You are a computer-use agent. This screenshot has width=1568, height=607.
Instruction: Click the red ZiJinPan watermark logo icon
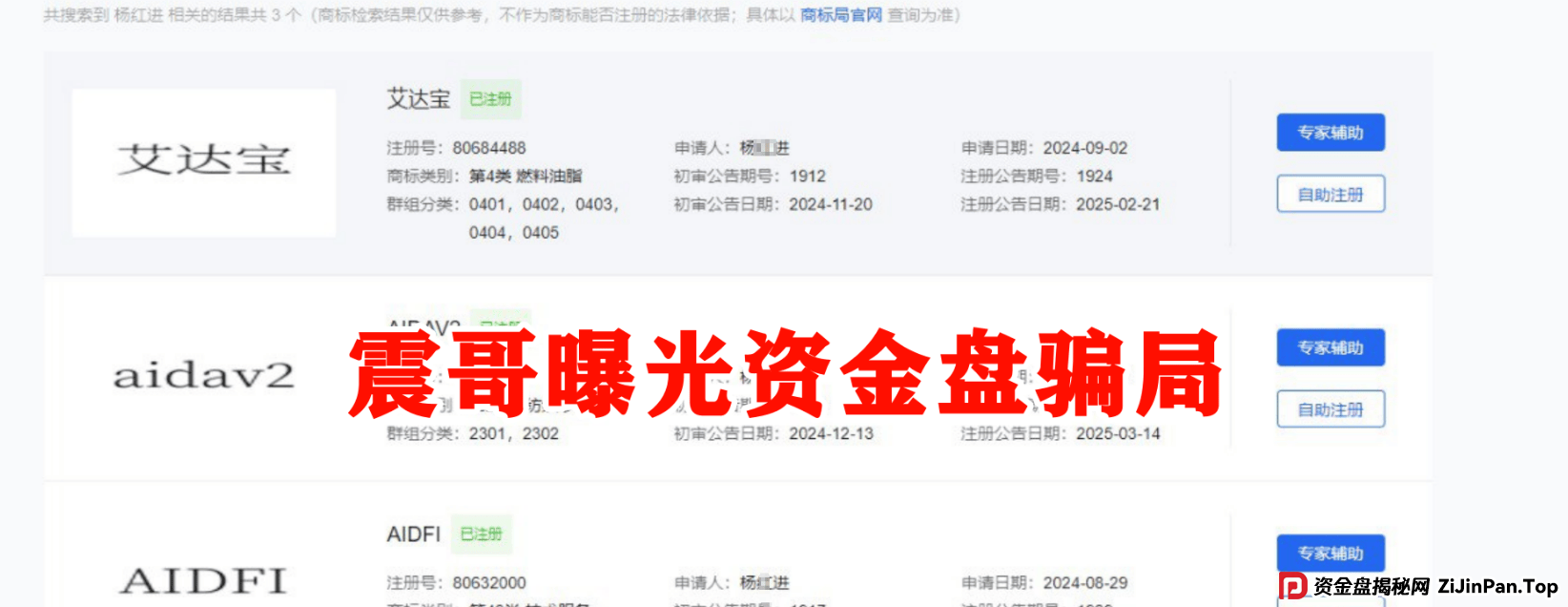tap(1292, 586)
